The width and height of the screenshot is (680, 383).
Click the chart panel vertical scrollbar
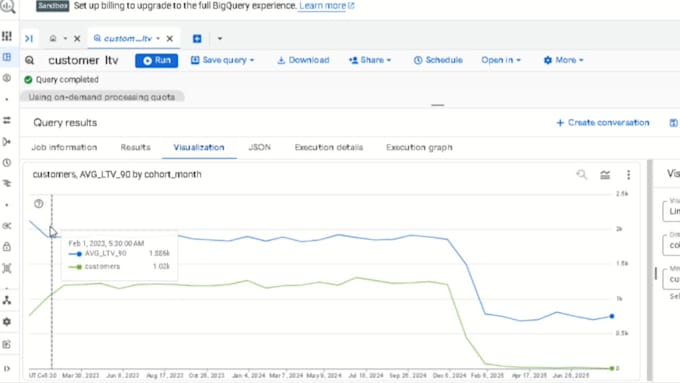[x=650, y=270]
